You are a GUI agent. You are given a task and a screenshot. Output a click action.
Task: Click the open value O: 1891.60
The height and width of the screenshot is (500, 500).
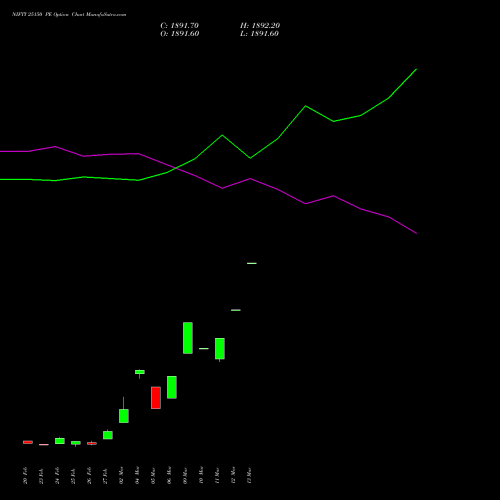[x=180, y=34]
